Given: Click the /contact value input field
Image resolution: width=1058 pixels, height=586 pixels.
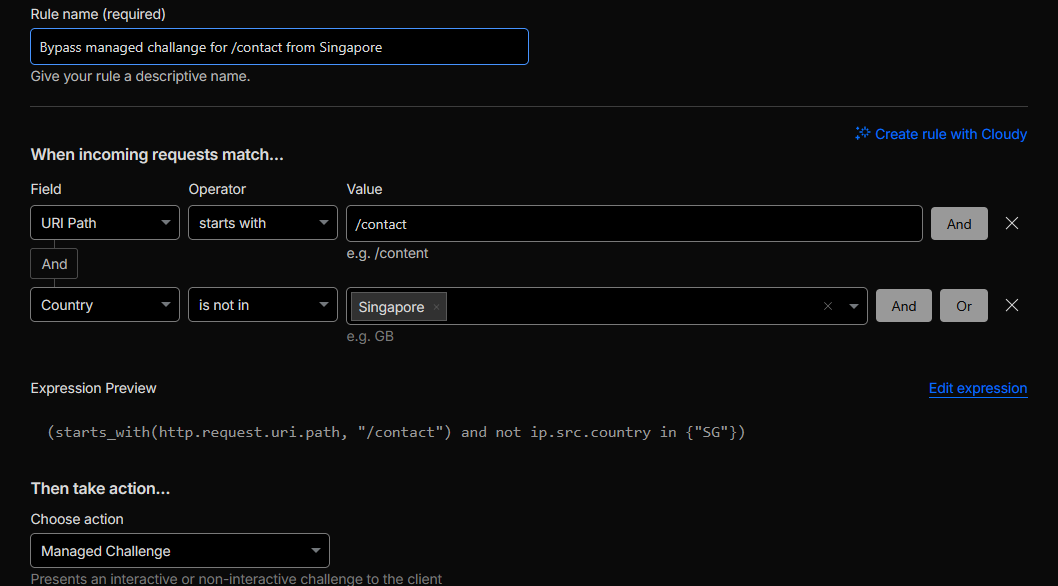Looking at the screenshot, I should click(x=634, y=224).
